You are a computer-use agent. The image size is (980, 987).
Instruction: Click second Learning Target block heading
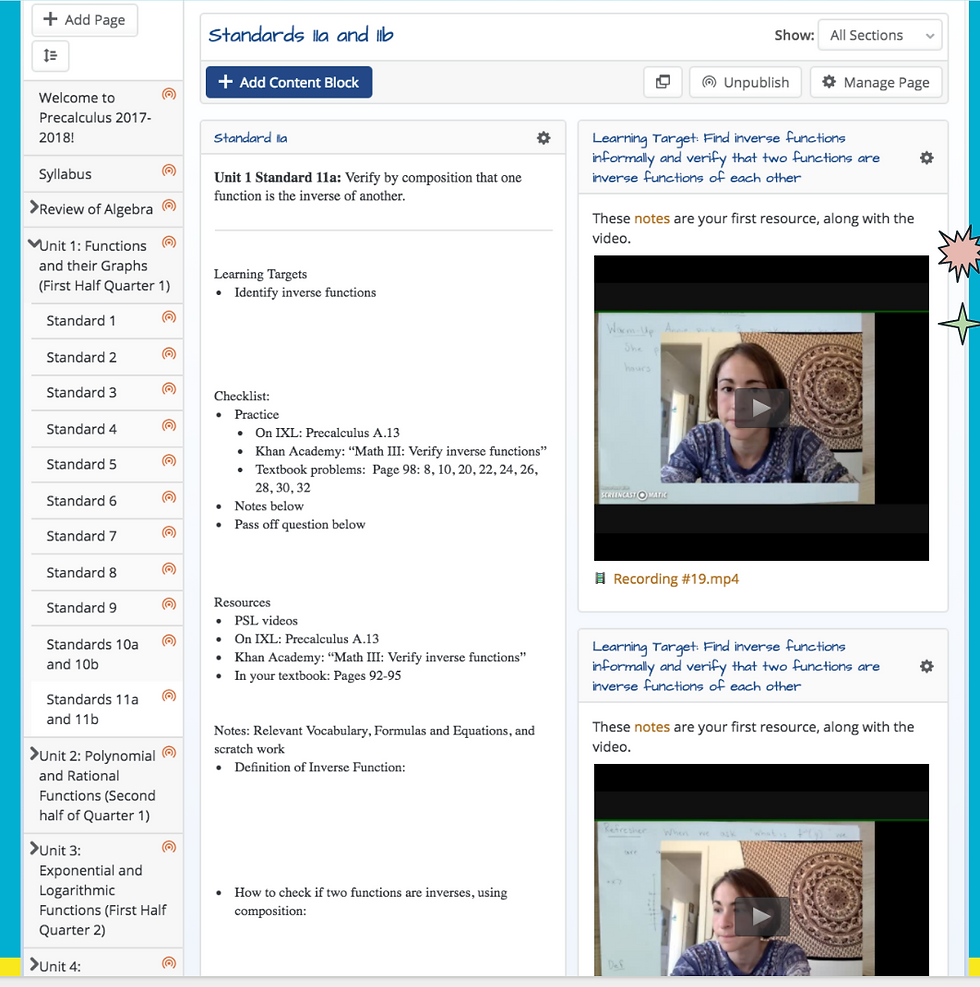736,667
